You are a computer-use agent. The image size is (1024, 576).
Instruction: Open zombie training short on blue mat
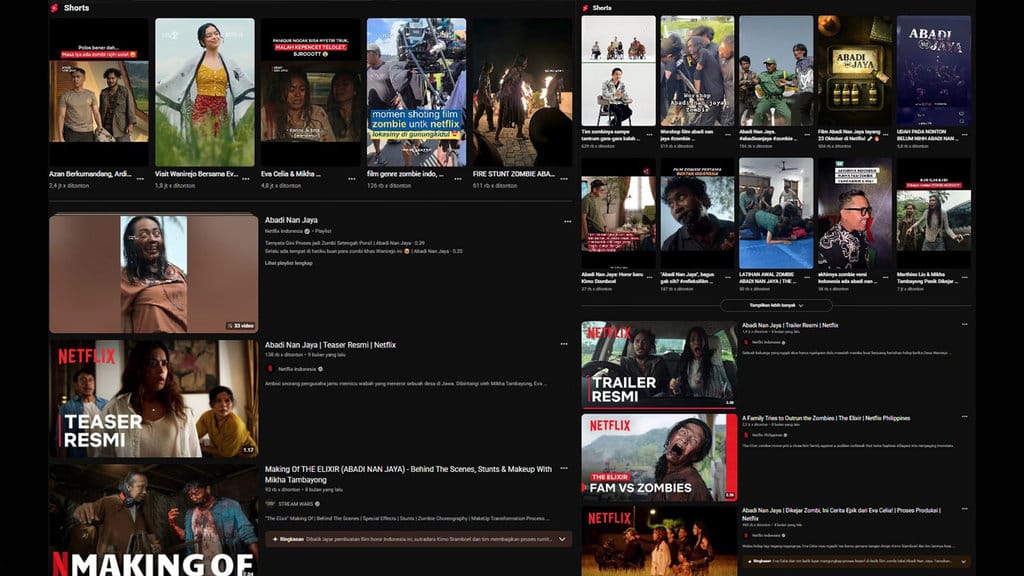tap(776, 213)
